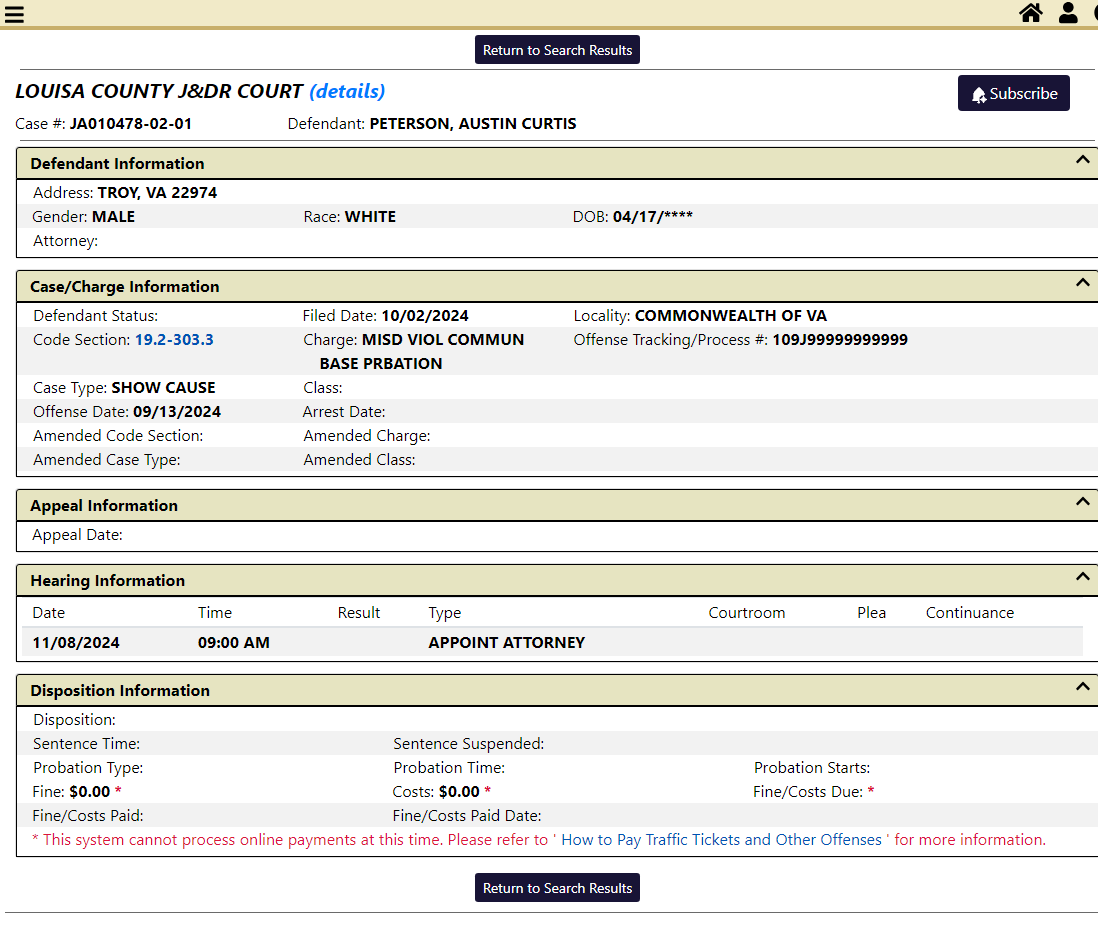Click LOUISA COUNTY J&DR COURT heading

(159, 91)
